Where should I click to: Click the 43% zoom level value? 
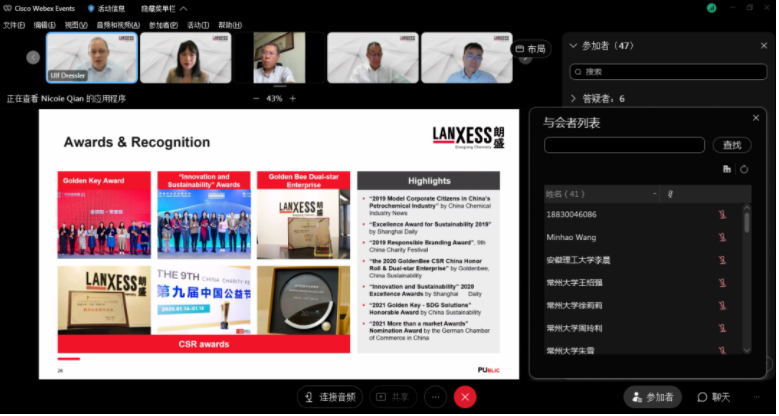click(274, 98)
